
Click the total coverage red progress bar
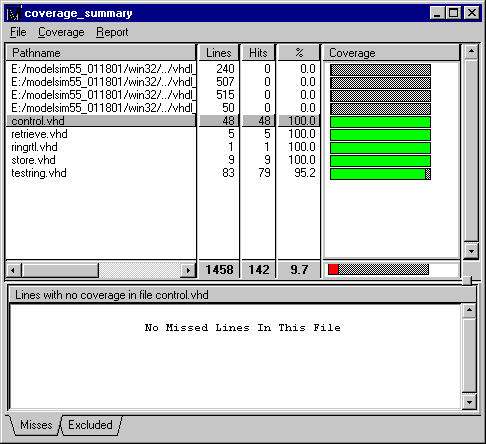click(x=333, y=269)
